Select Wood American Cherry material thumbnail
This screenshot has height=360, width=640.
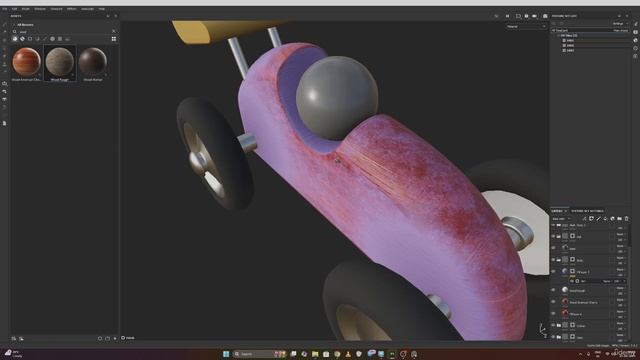tap(27, 62)
